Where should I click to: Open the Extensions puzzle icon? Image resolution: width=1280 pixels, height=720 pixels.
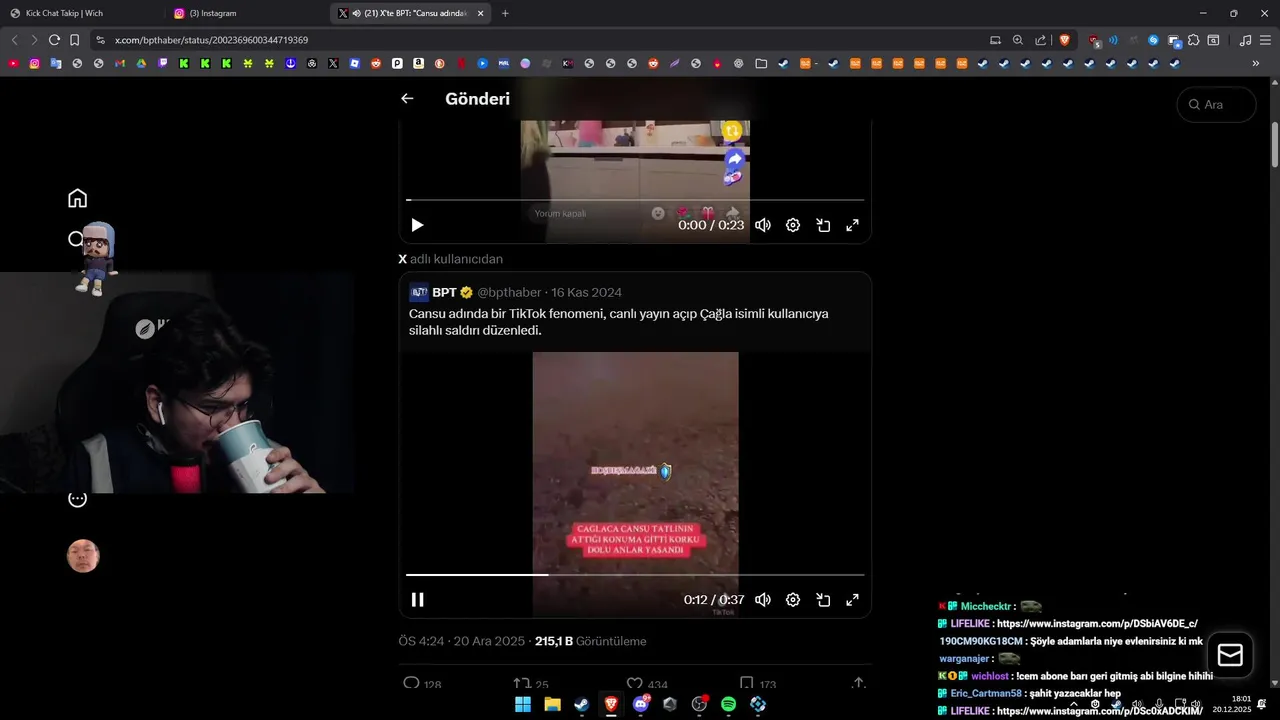[1193, 40]
